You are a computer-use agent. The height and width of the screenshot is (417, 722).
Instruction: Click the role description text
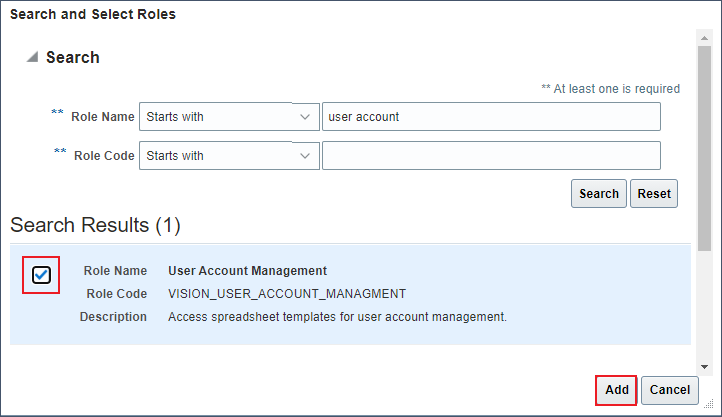coord(337,317)
